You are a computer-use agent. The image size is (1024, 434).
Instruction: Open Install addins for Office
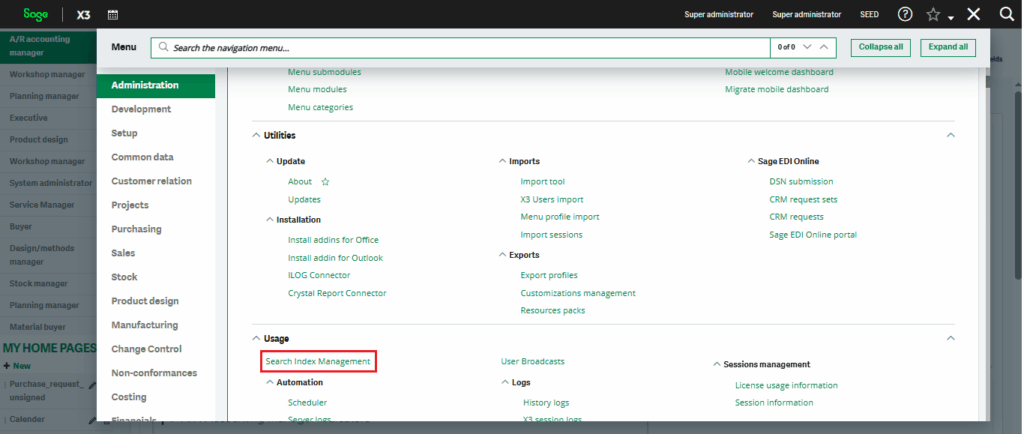pos(333,240)
